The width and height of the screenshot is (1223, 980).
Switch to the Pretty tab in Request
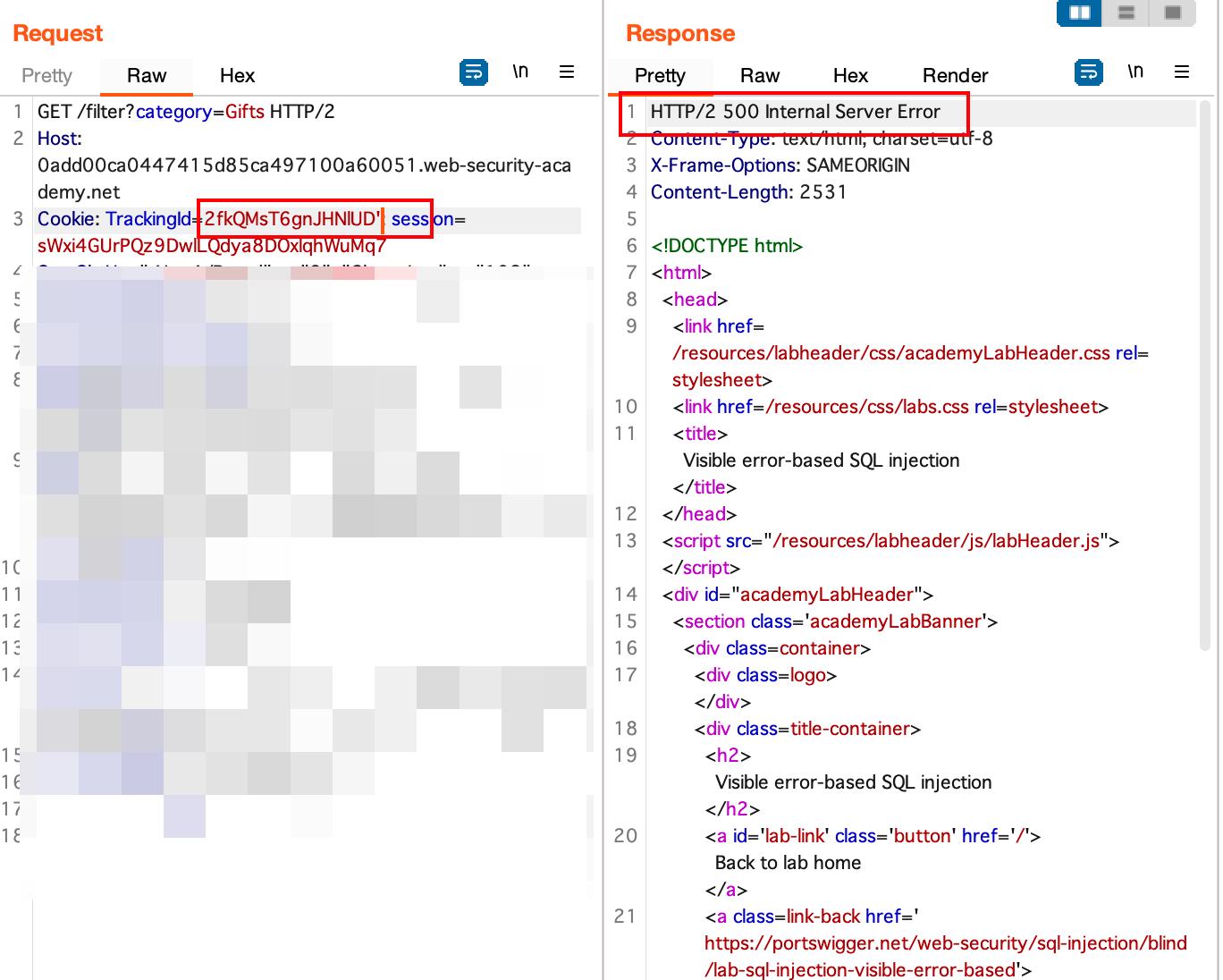click(x=46, y=75)
